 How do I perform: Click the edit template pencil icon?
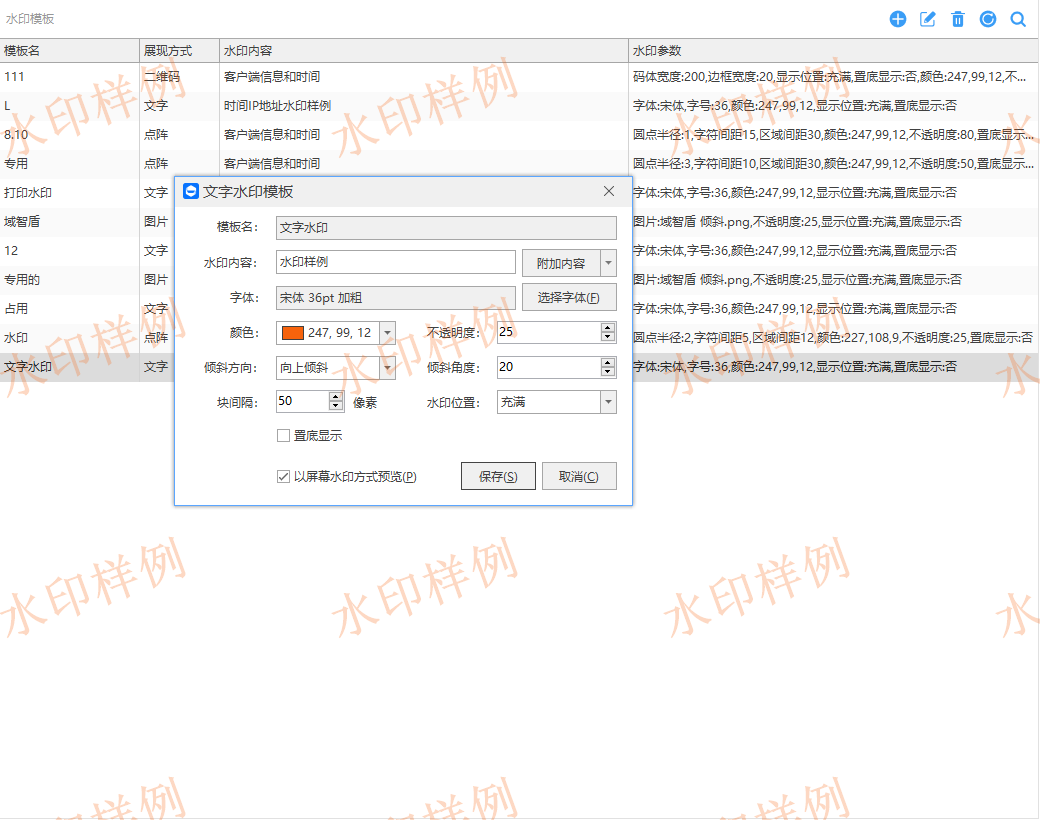927,19
